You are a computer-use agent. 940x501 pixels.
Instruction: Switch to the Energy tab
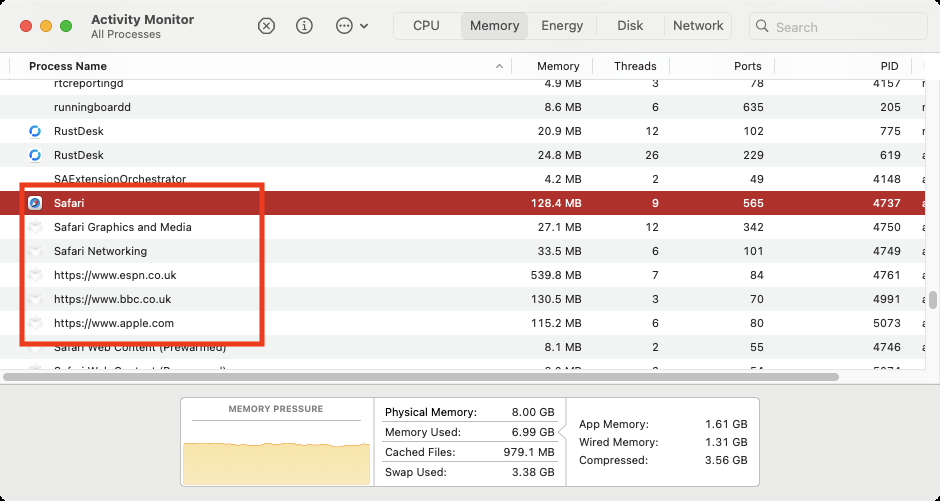pos(562,26)
